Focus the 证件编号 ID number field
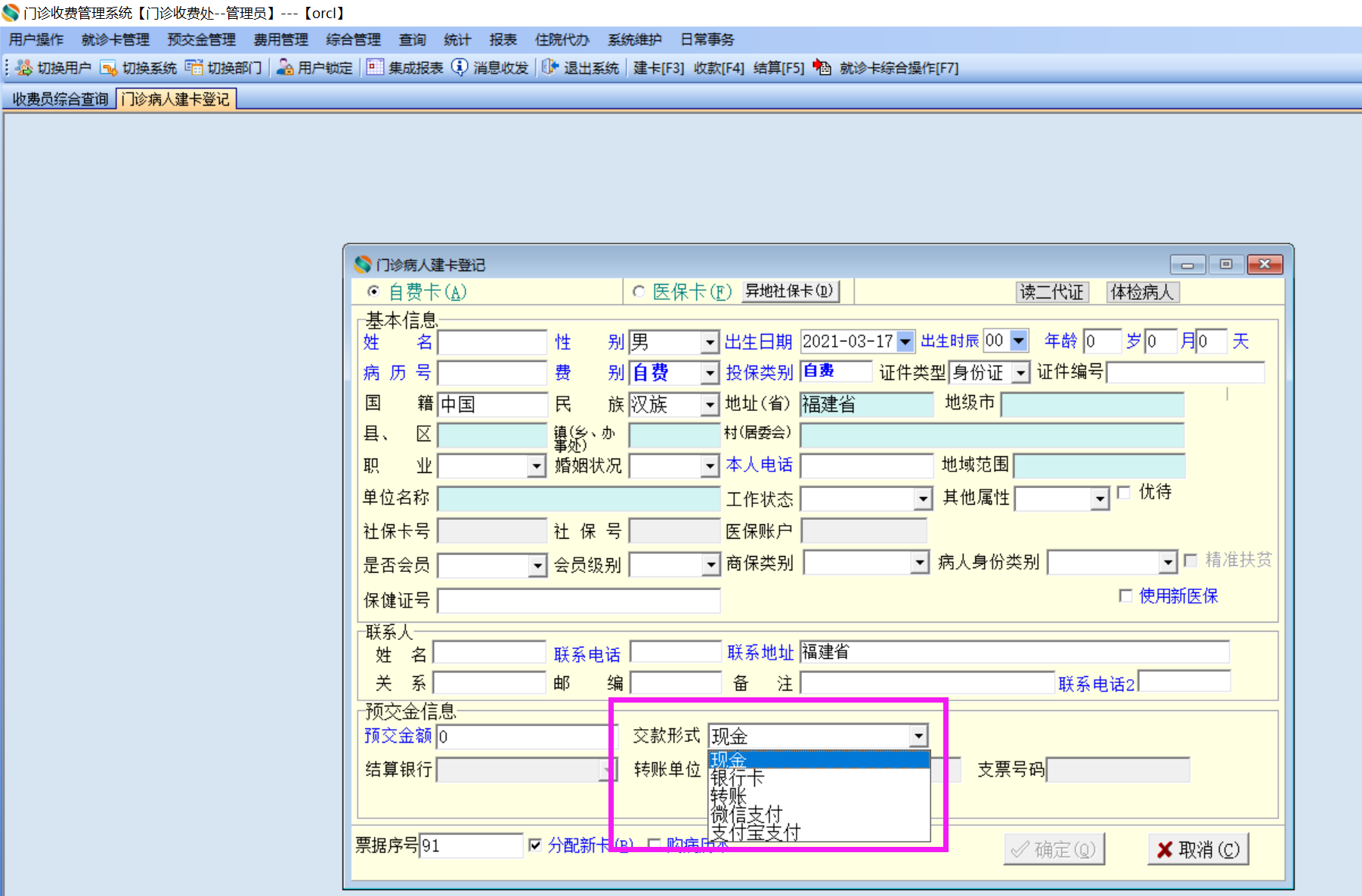 click(1185, 372)
